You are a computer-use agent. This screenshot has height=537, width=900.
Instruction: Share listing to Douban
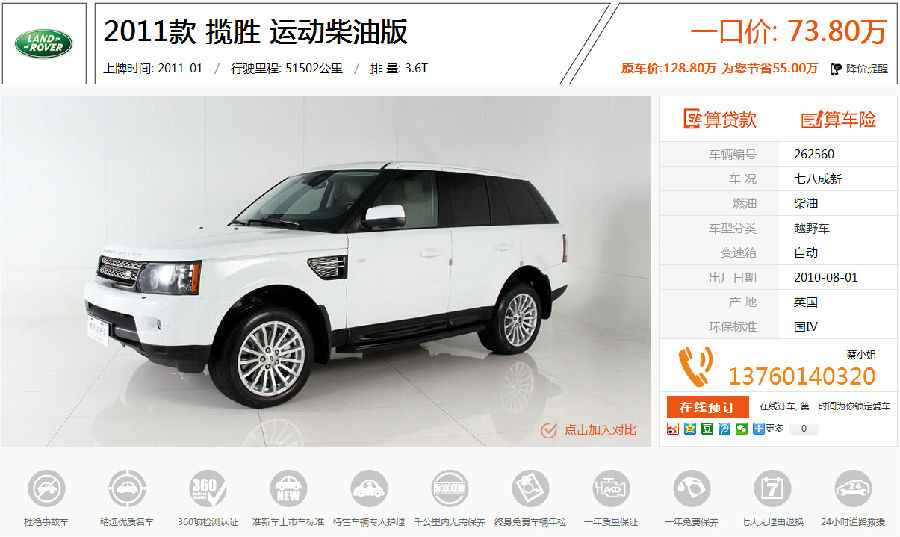tap(707, 429)
